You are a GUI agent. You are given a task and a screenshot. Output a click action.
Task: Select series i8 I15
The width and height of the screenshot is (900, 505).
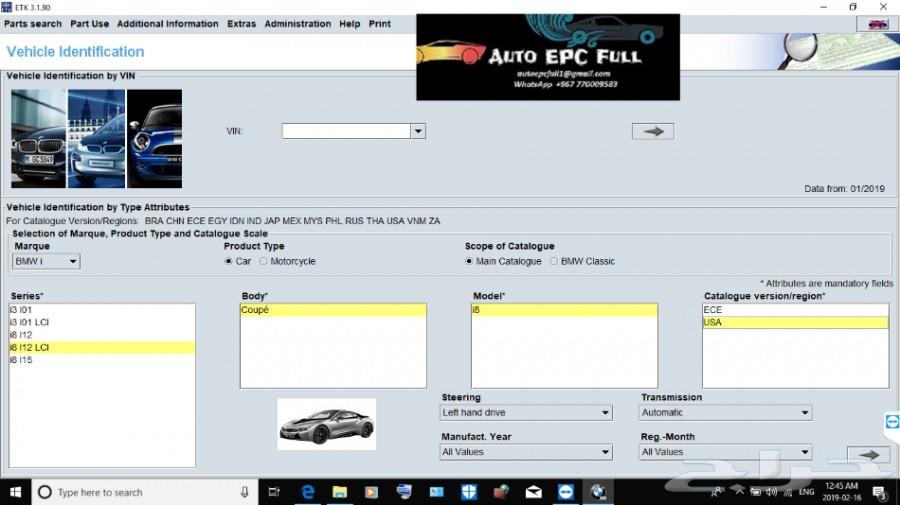click(x=102, y=360)
